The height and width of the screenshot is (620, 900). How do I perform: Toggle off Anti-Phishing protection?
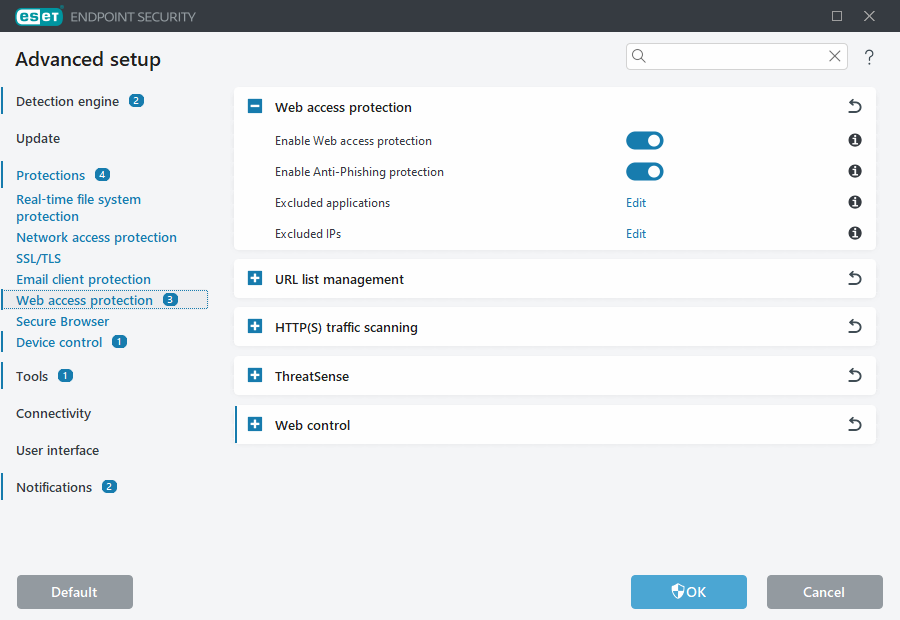[x=644, y=171]
